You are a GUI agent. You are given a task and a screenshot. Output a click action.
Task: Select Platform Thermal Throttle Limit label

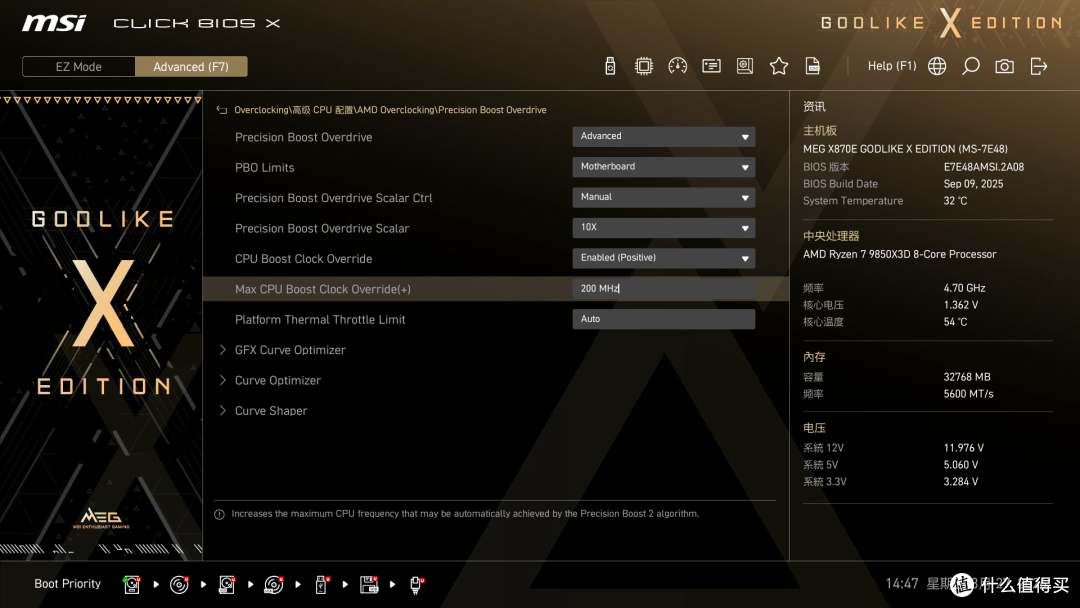pos(320,319)
